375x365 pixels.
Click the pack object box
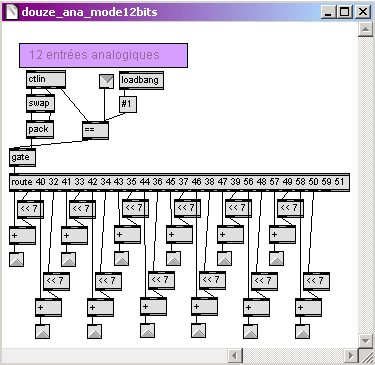[40, 129]
